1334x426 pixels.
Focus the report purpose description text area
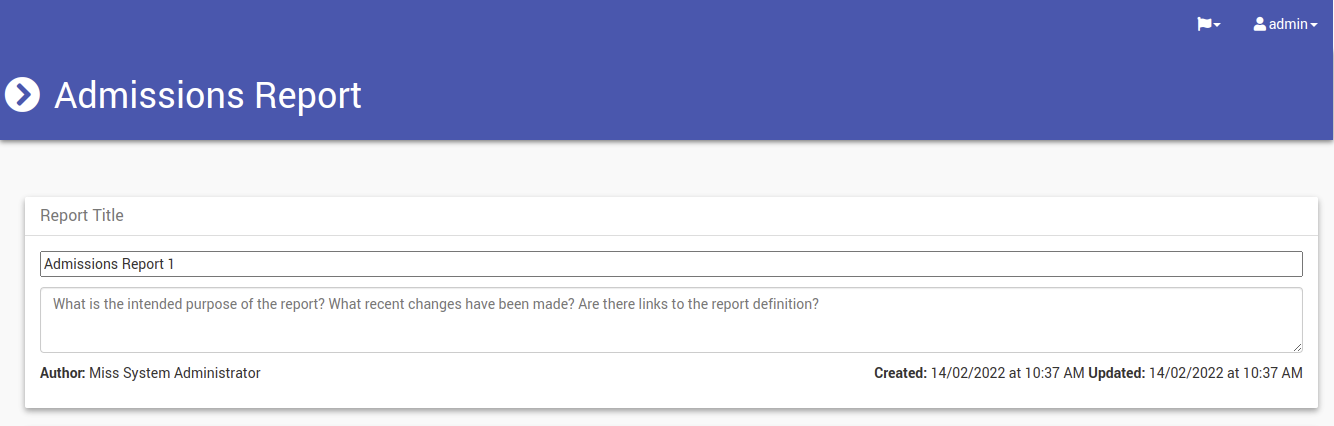click(671, 320)
